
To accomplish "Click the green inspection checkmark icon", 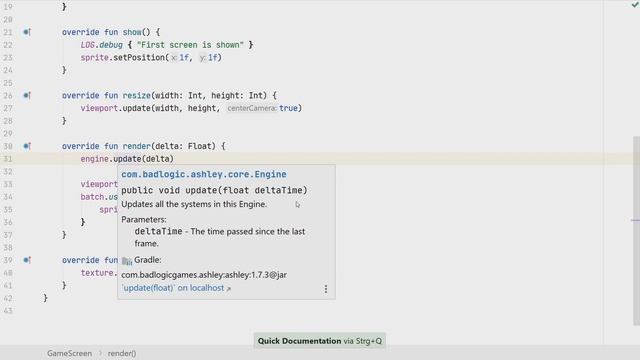I will 635,4.
